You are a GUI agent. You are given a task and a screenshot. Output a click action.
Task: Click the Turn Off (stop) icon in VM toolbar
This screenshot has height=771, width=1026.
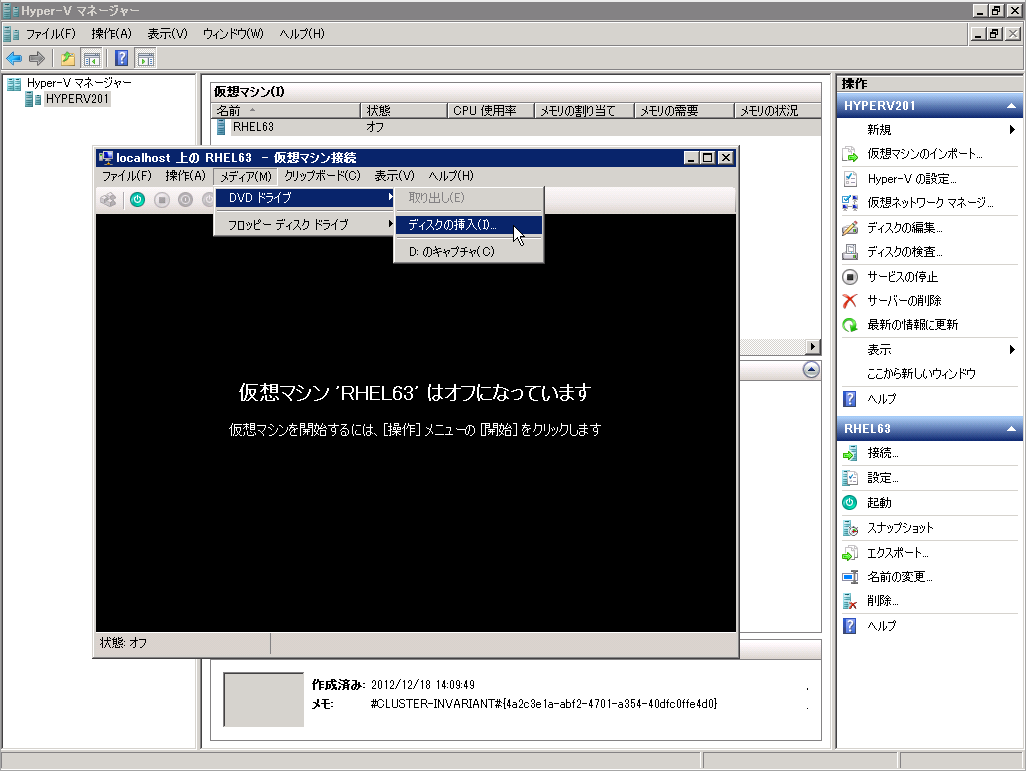coord(162,200)
